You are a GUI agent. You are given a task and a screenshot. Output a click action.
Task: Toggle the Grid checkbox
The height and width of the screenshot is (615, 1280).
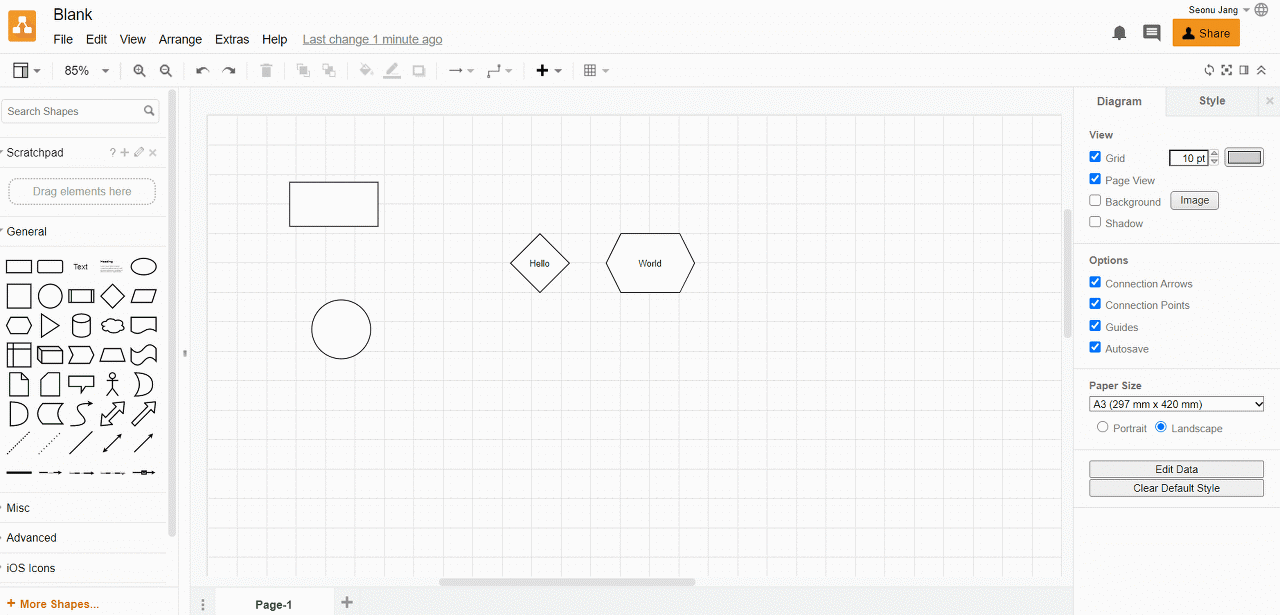1095,157
